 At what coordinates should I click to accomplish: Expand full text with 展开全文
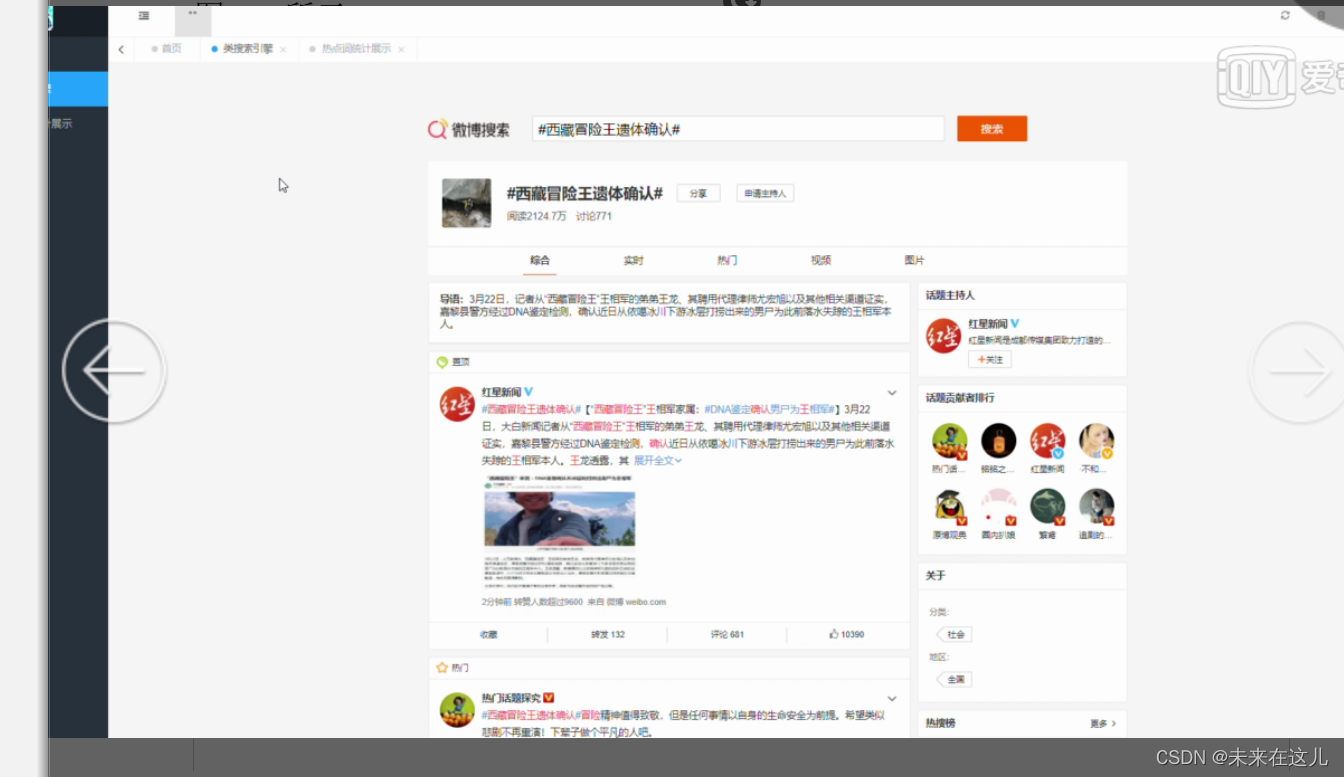(x=657, y=461)
